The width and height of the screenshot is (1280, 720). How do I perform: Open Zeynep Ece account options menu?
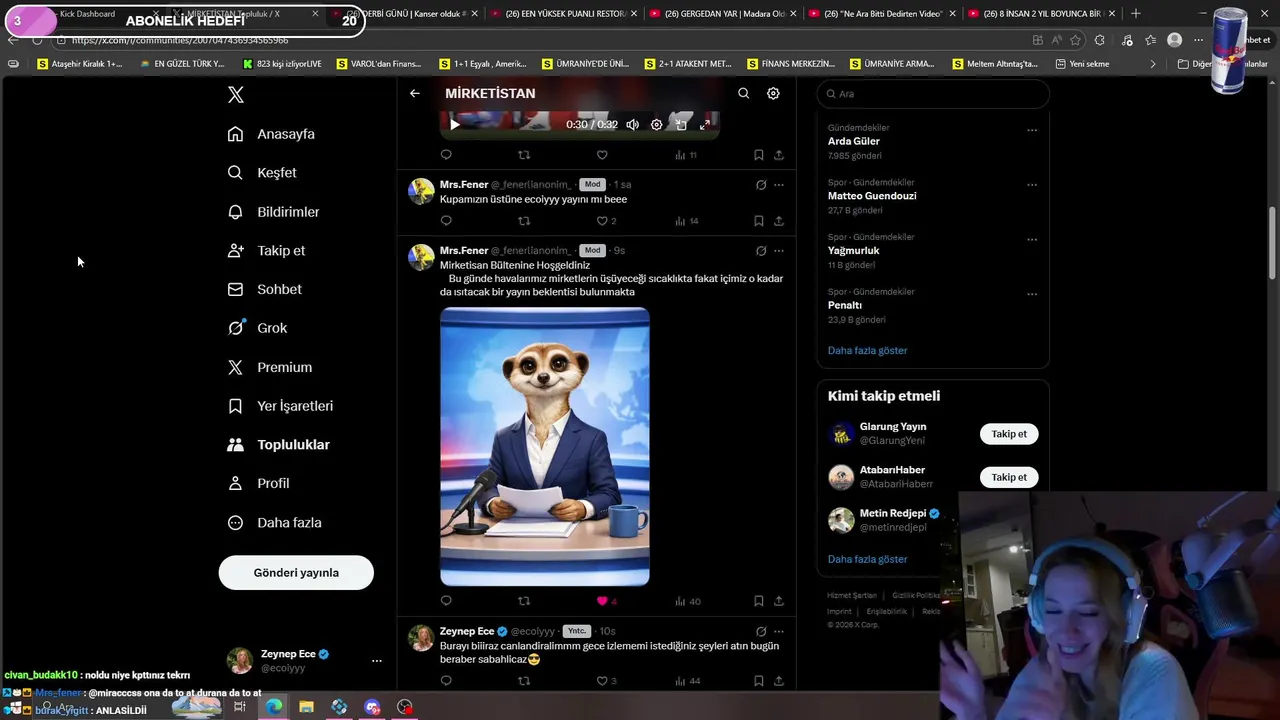click(x=377, y=661)
